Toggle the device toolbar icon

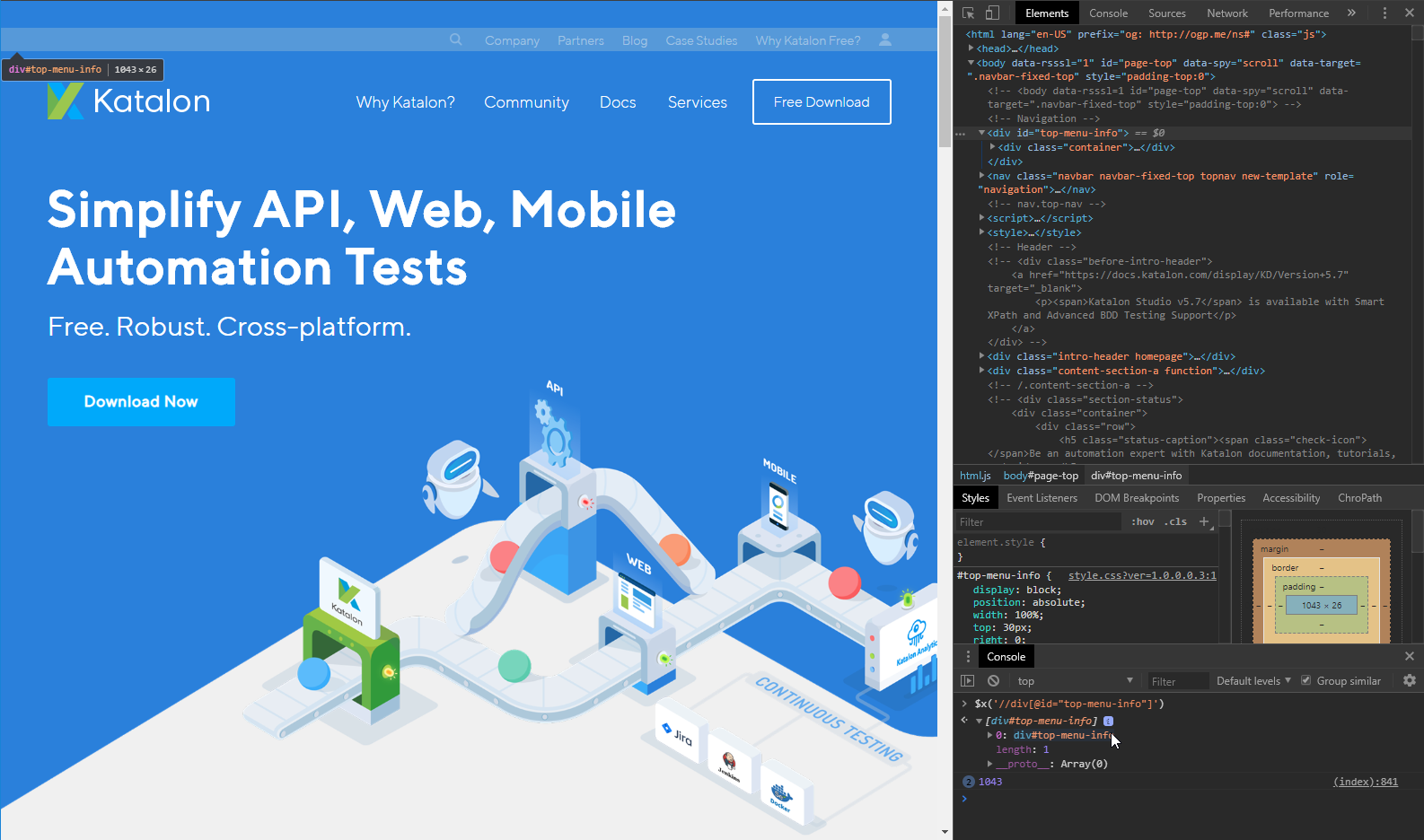992,13
